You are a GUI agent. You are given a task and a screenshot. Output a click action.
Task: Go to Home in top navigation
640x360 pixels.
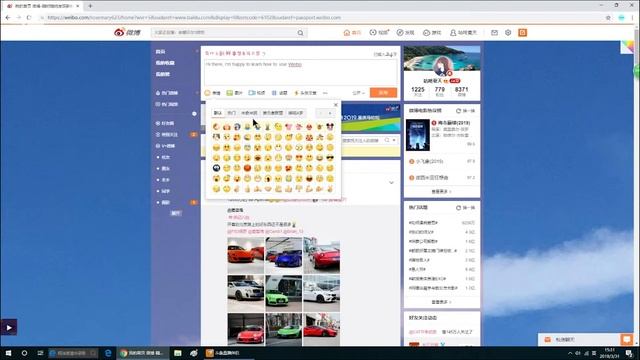point(353,33)
